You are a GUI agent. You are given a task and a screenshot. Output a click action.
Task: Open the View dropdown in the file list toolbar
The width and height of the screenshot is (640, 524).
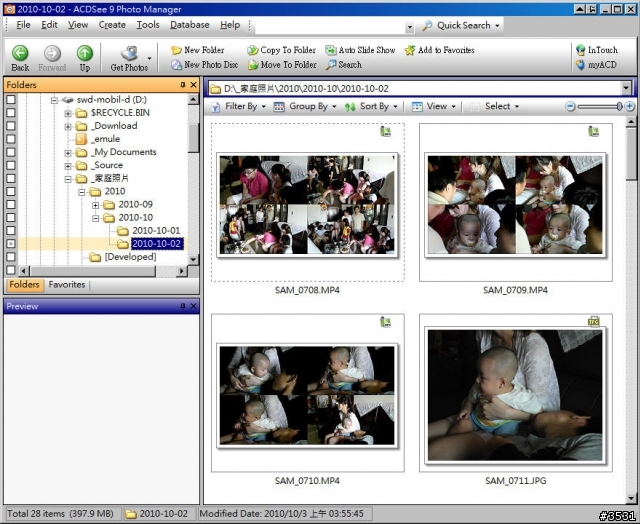point(433,107)
